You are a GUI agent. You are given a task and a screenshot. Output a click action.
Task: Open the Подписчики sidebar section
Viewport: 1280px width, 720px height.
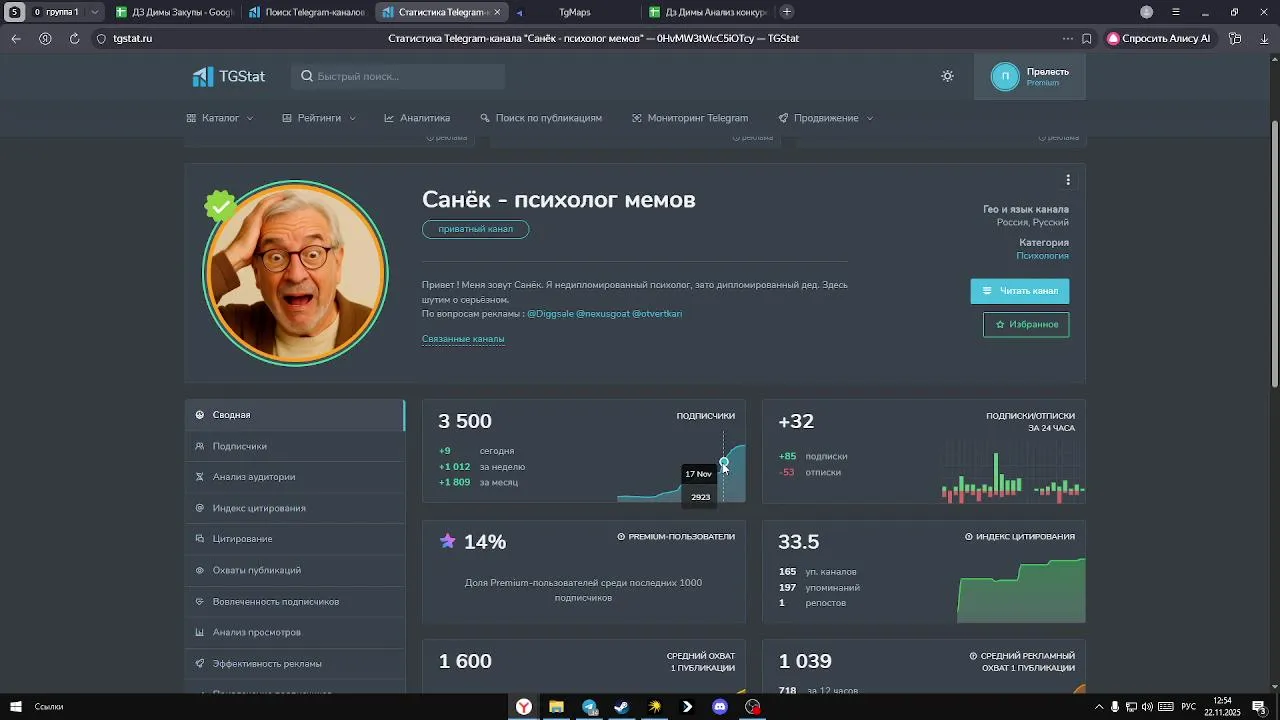coord(295,446)
